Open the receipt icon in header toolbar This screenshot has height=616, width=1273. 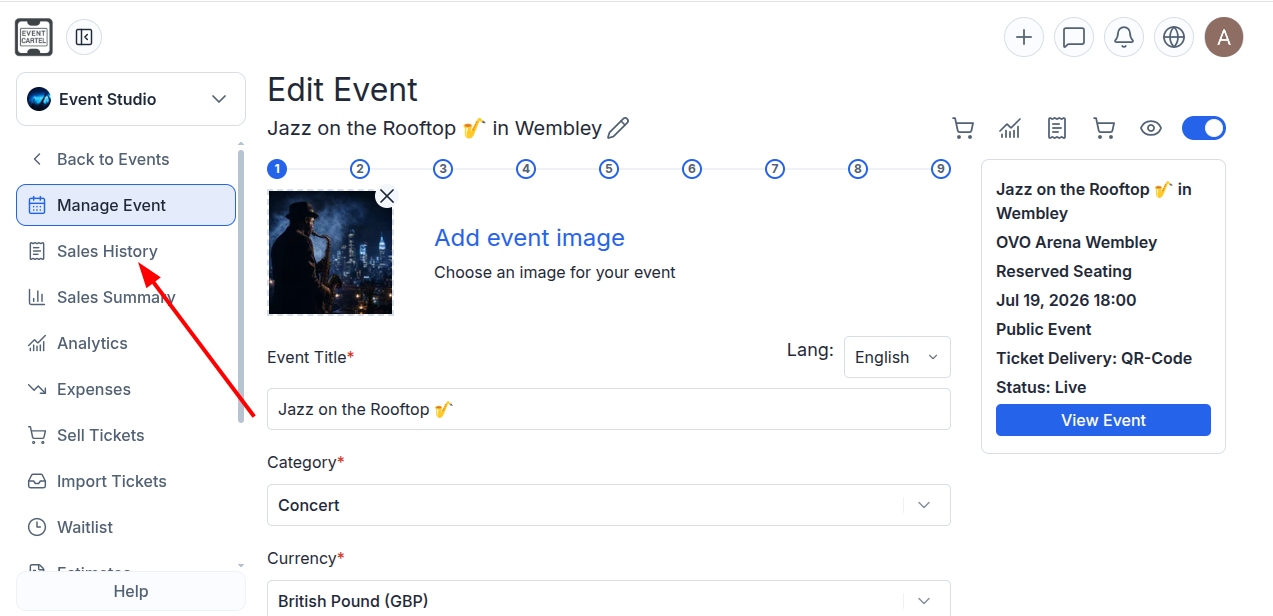tap(1057, 128)
